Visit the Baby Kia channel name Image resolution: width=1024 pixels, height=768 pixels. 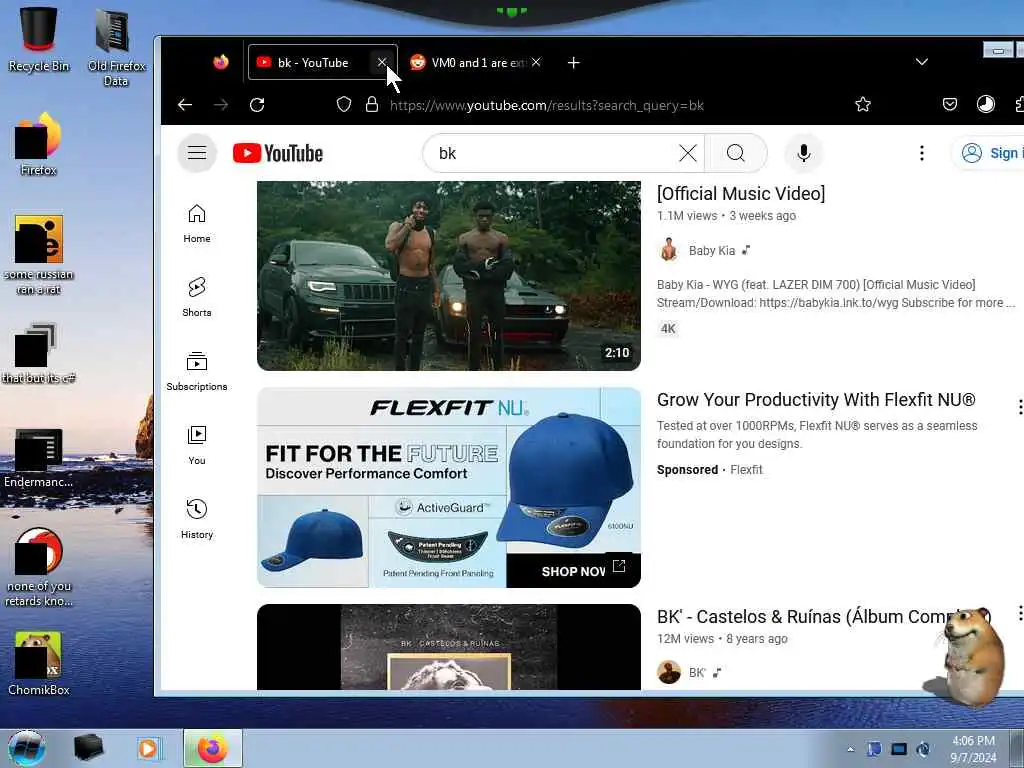pyautogui.click(x=712, y=251)
